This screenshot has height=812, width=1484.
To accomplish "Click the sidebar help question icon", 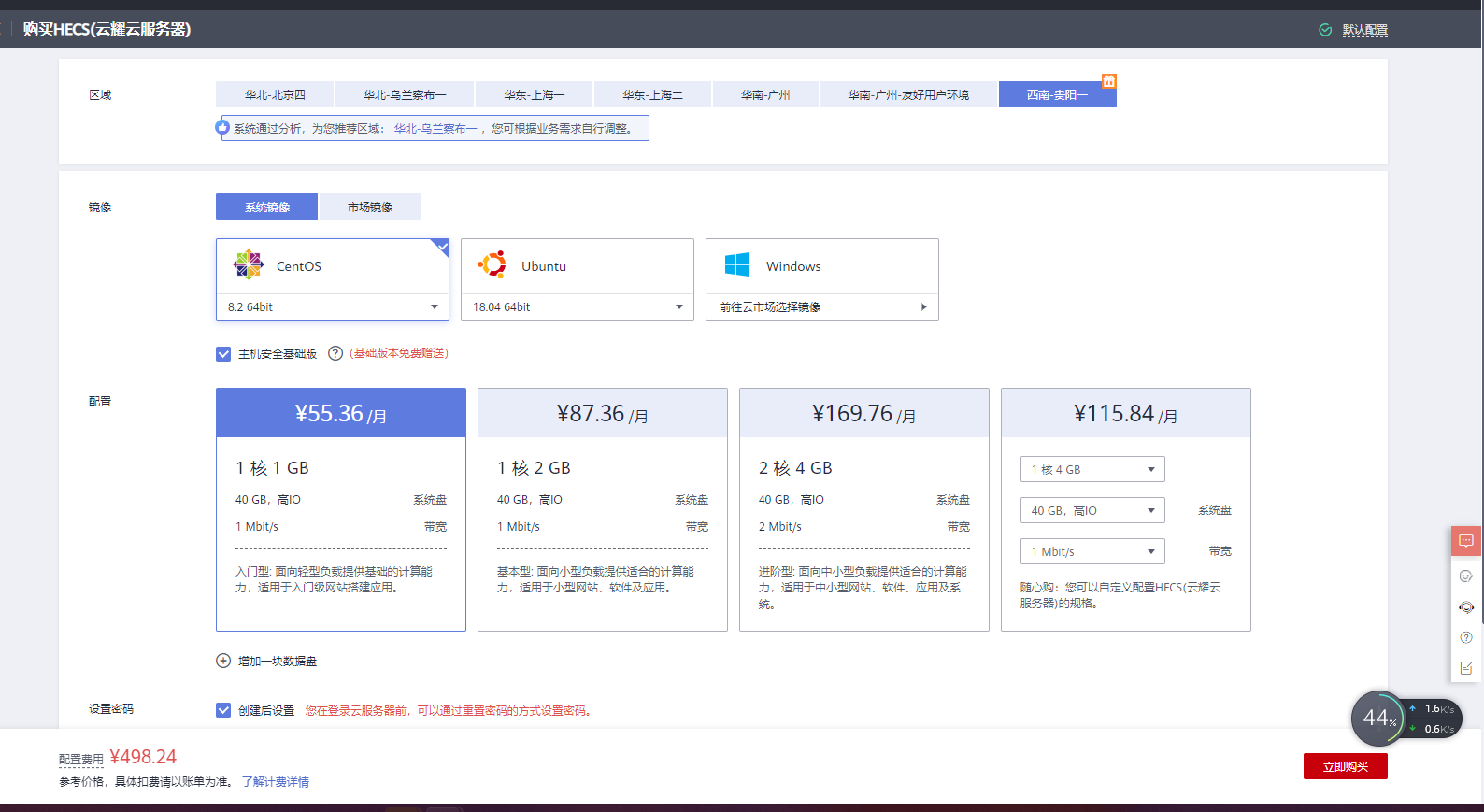I will (1466, 637).
